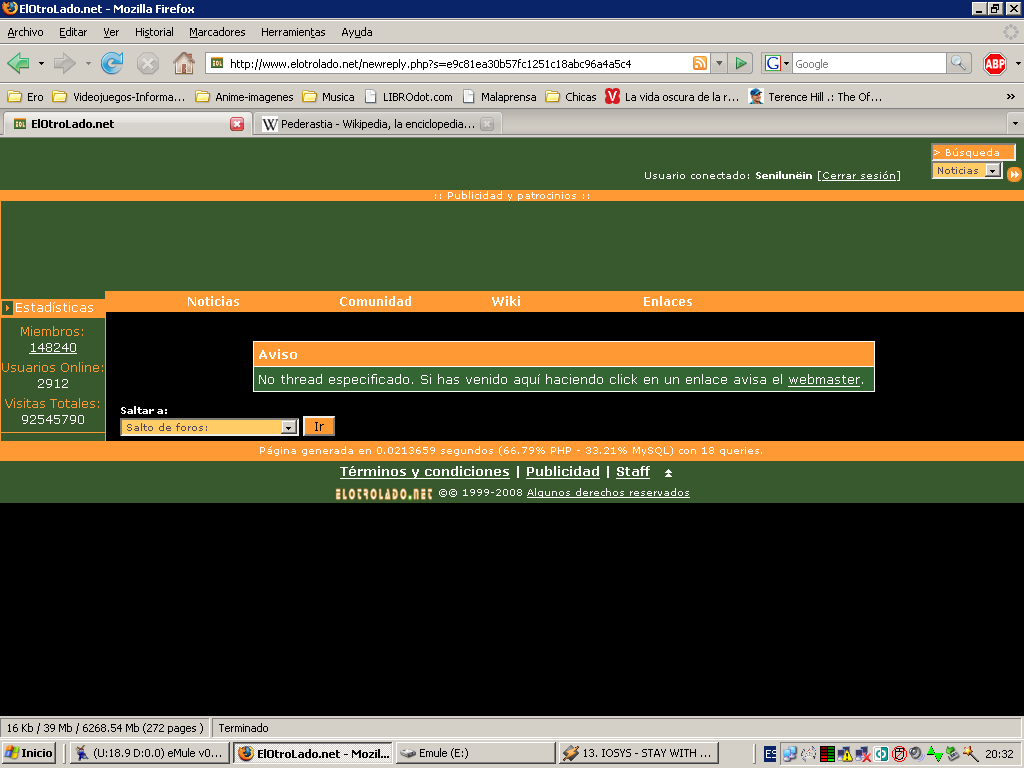The width and height of the screenshot is (1024, 768).
Task: Click the Ir button
Action: [319, 426]
